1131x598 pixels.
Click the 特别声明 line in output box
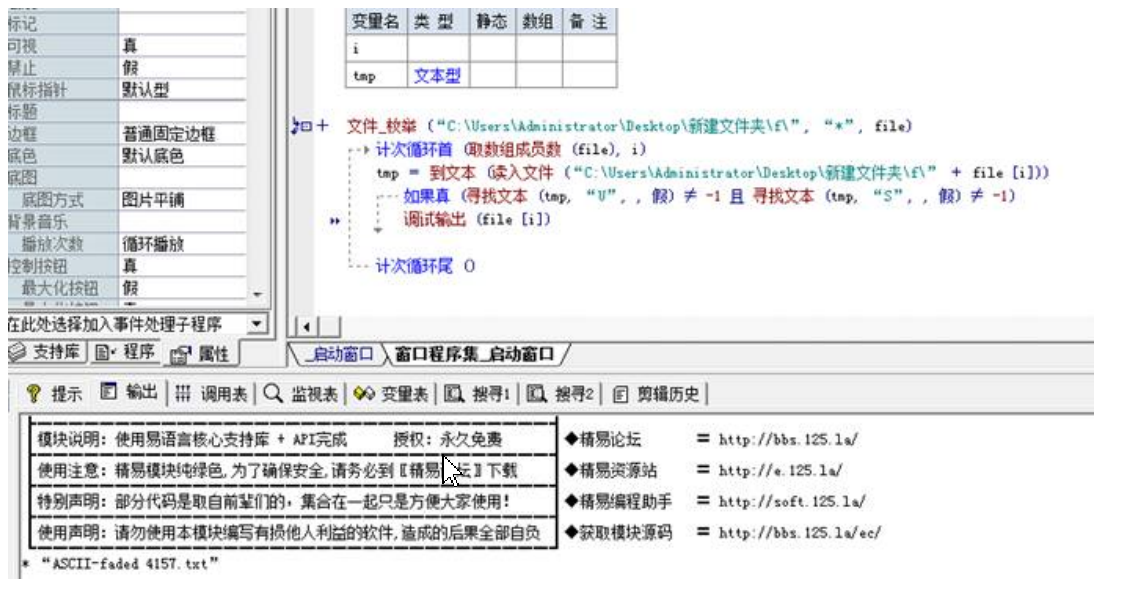coord(273,501)
